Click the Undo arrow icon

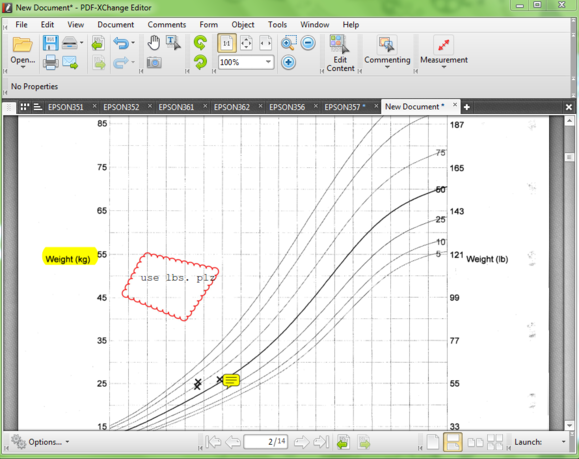click(121, 43)
